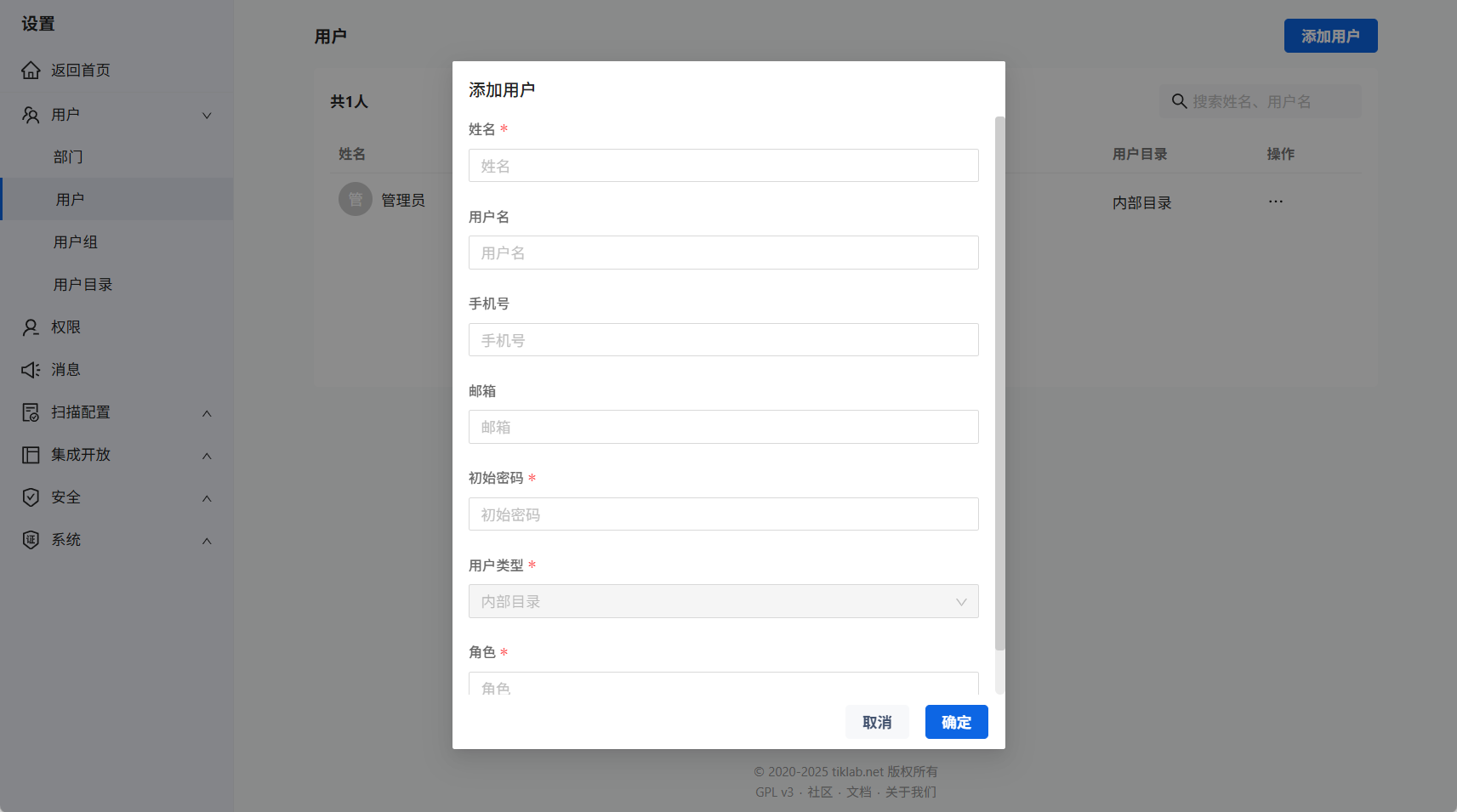
Task: Select 用户组 in the sidebar
Action: [x=76, y=241]
